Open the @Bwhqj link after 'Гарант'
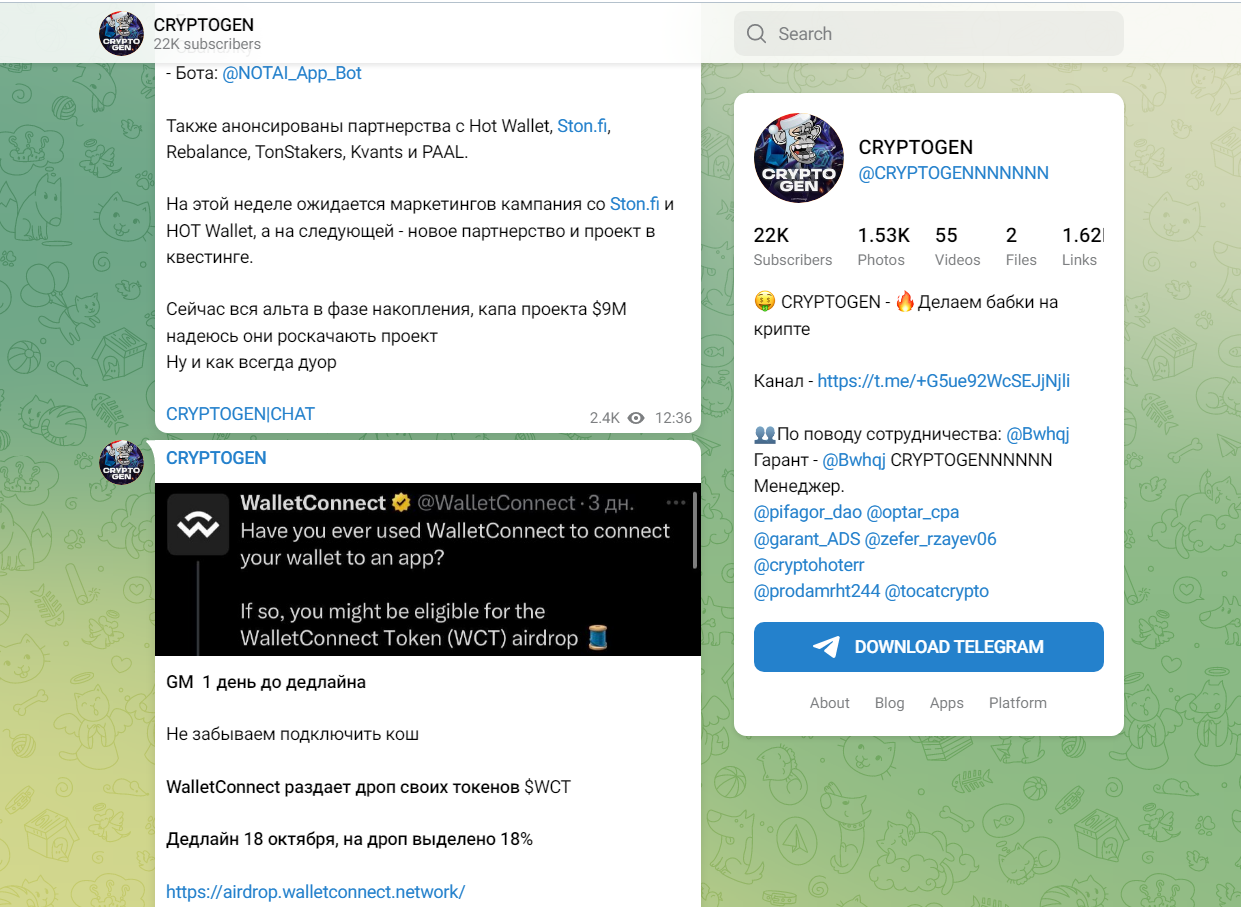The image size is (1241, 907). [854, 460]
